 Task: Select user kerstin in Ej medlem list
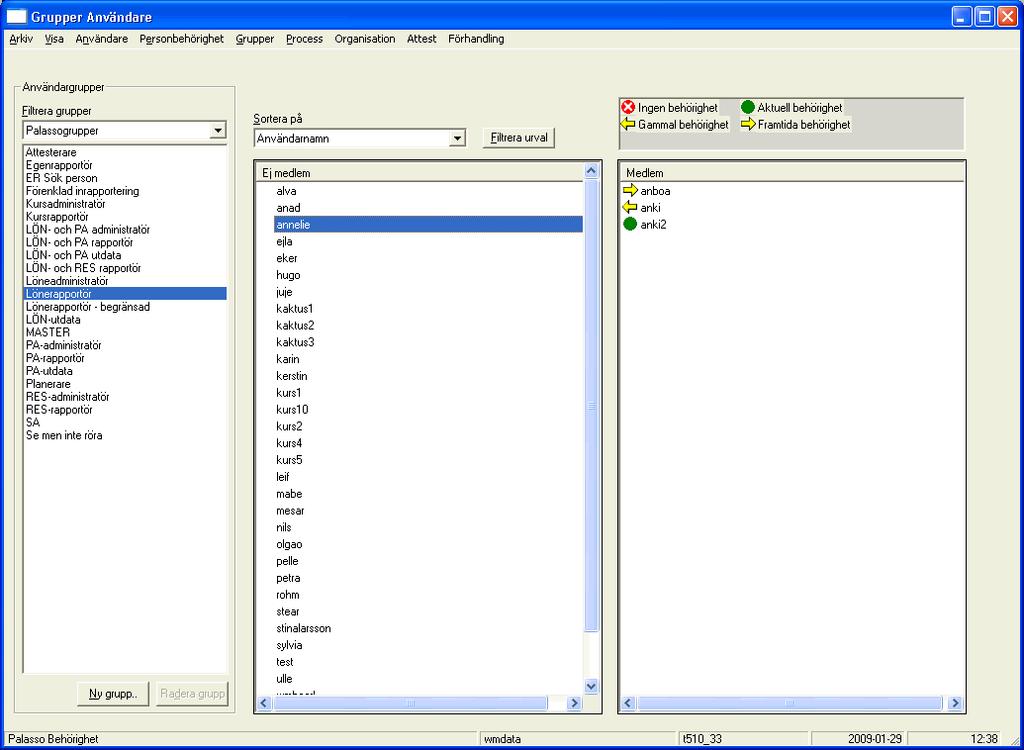click(428, 376)
